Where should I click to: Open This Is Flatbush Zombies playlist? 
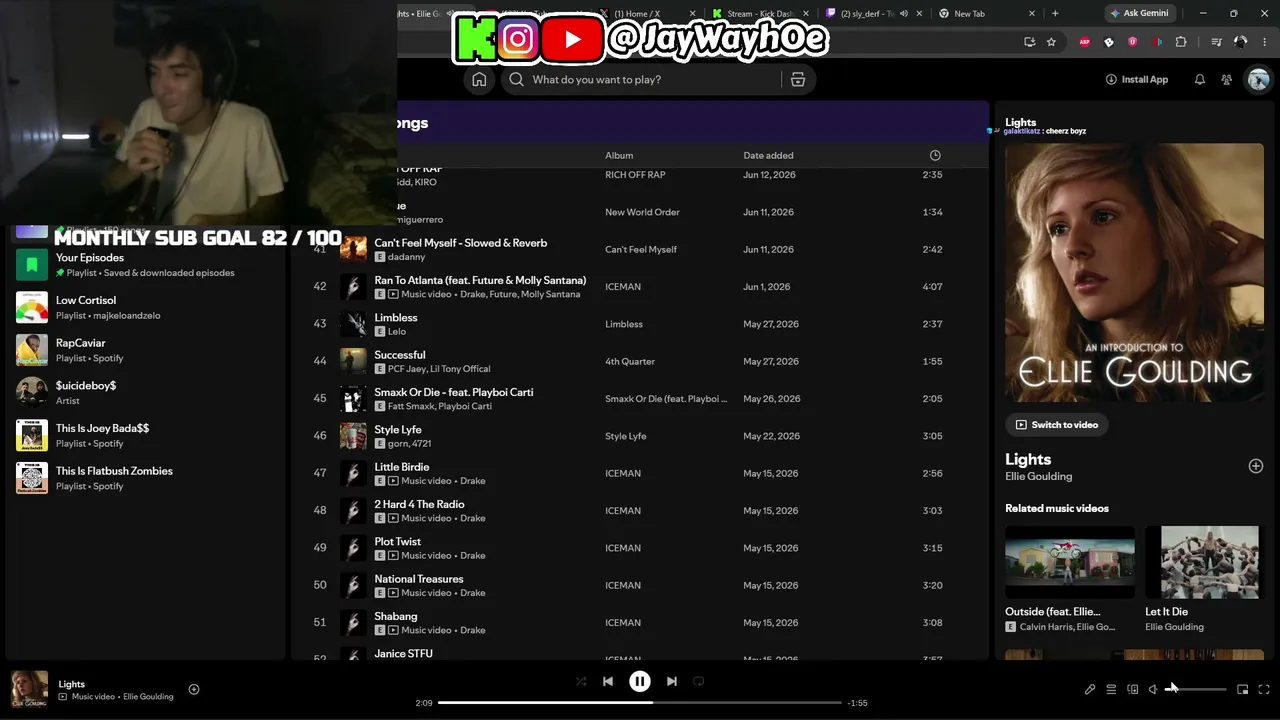tap(146, 478)
